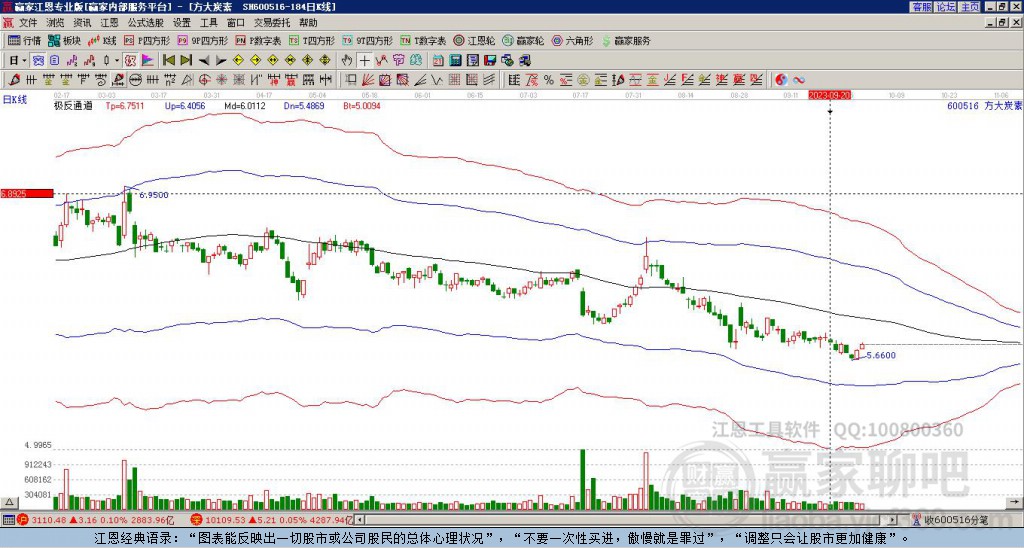Click the 收600516分笔 status entry

956,520
